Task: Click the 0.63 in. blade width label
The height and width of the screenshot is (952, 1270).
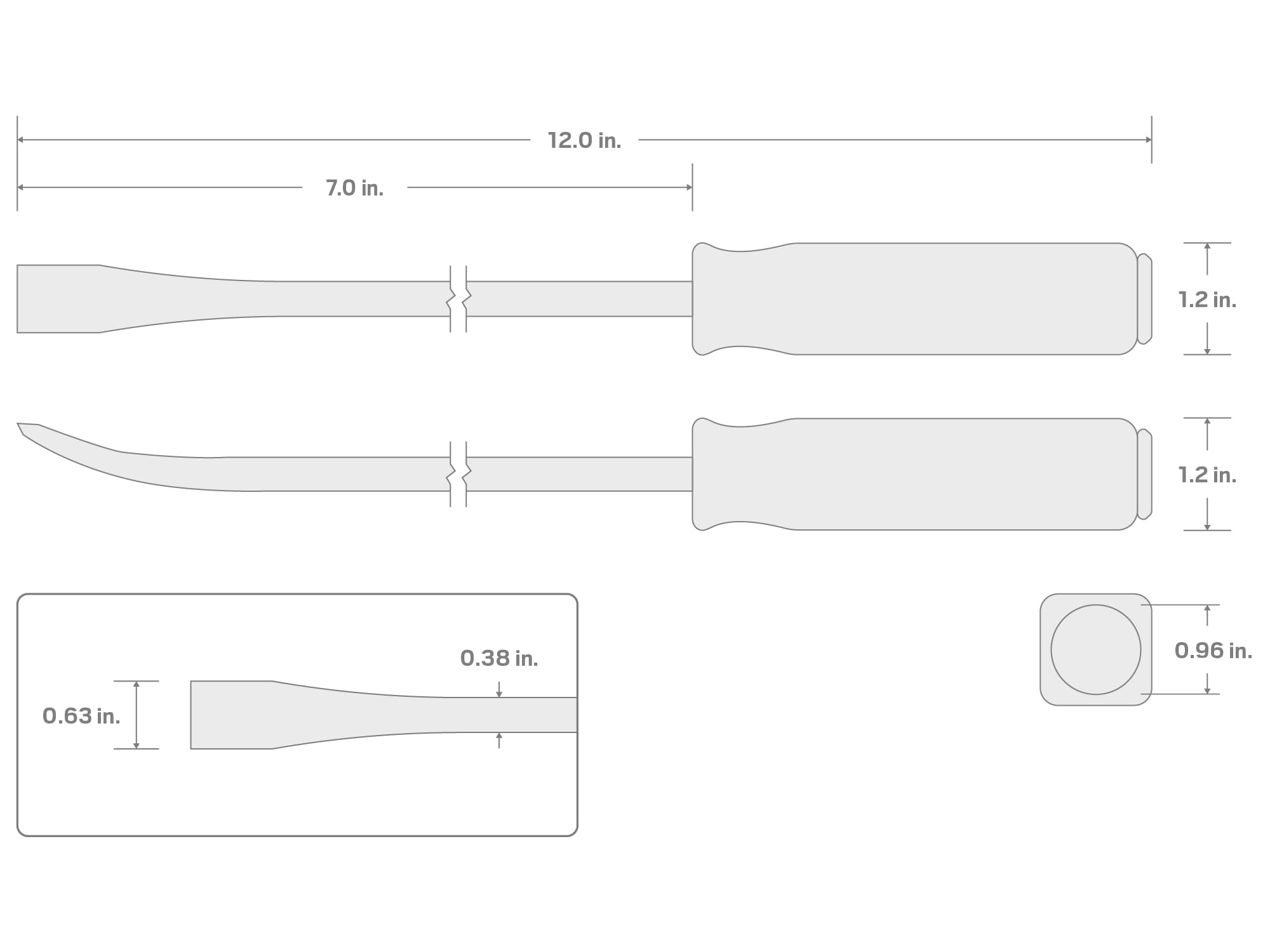Action: pyautogui.click(x=81, y=716)
